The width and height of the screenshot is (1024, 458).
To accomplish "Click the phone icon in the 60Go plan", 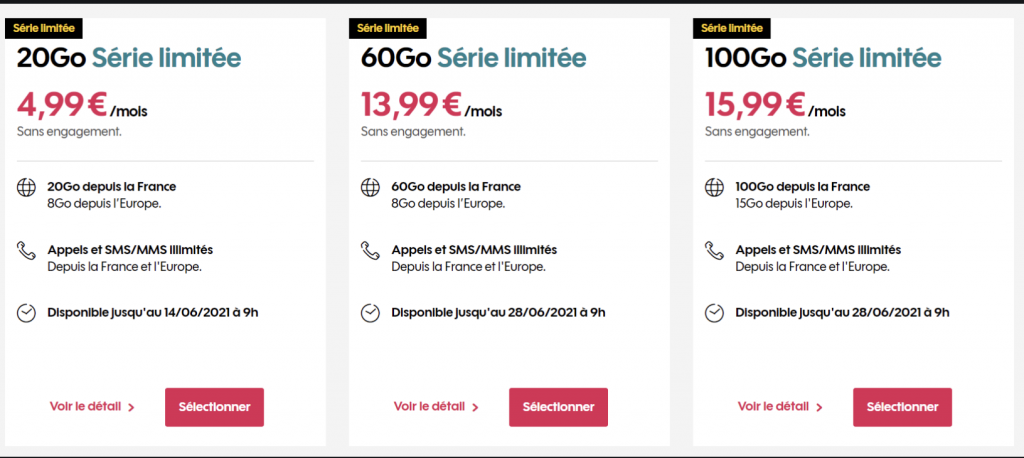I will tap(370, 250).
